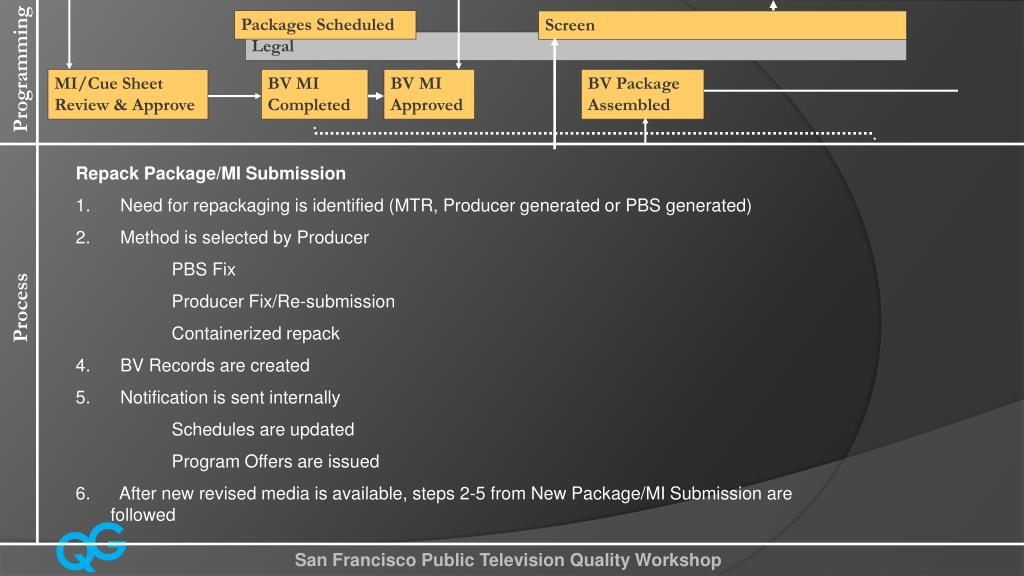
Task: Select the Program Offers are issued line
Action: pyautogui.click(x=275, y=461)
